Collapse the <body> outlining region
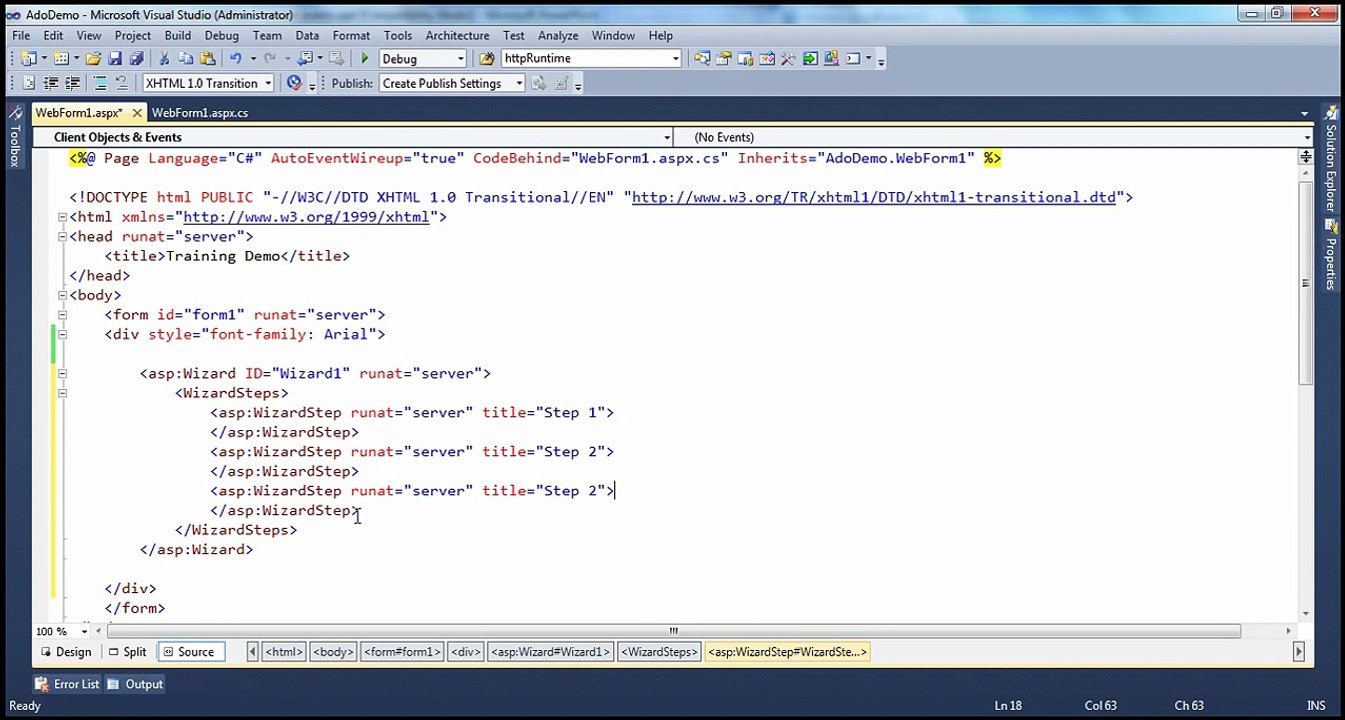 click(62, 295)
